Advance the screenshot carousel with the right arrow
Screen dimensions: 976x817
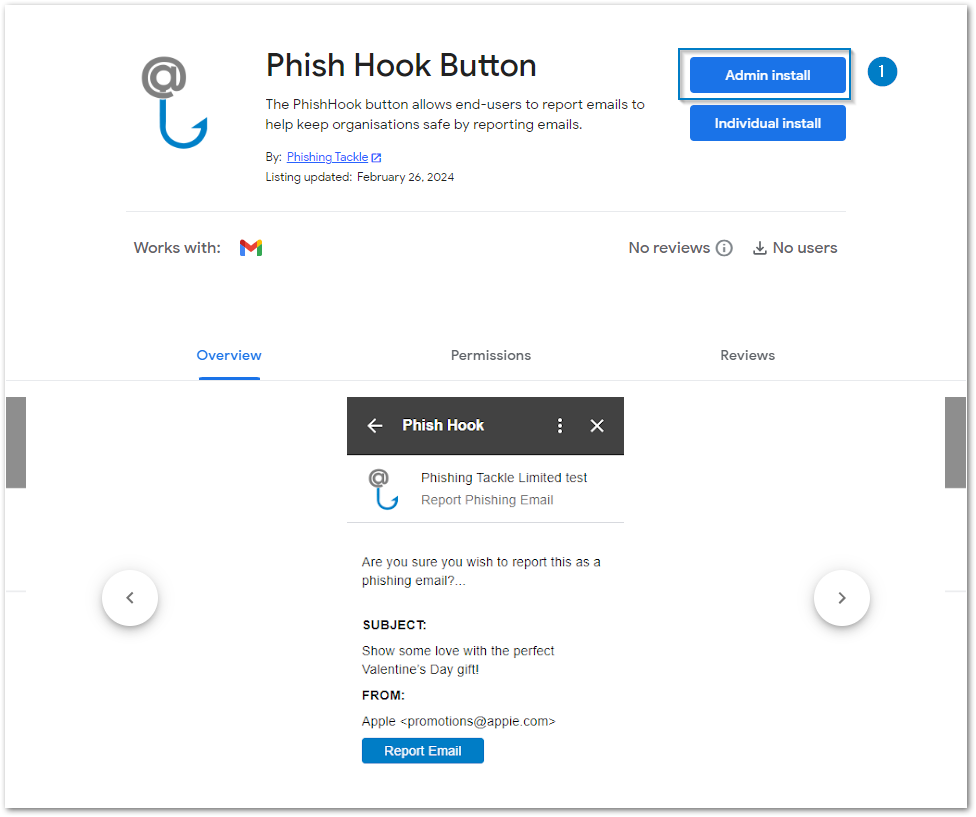842,597
